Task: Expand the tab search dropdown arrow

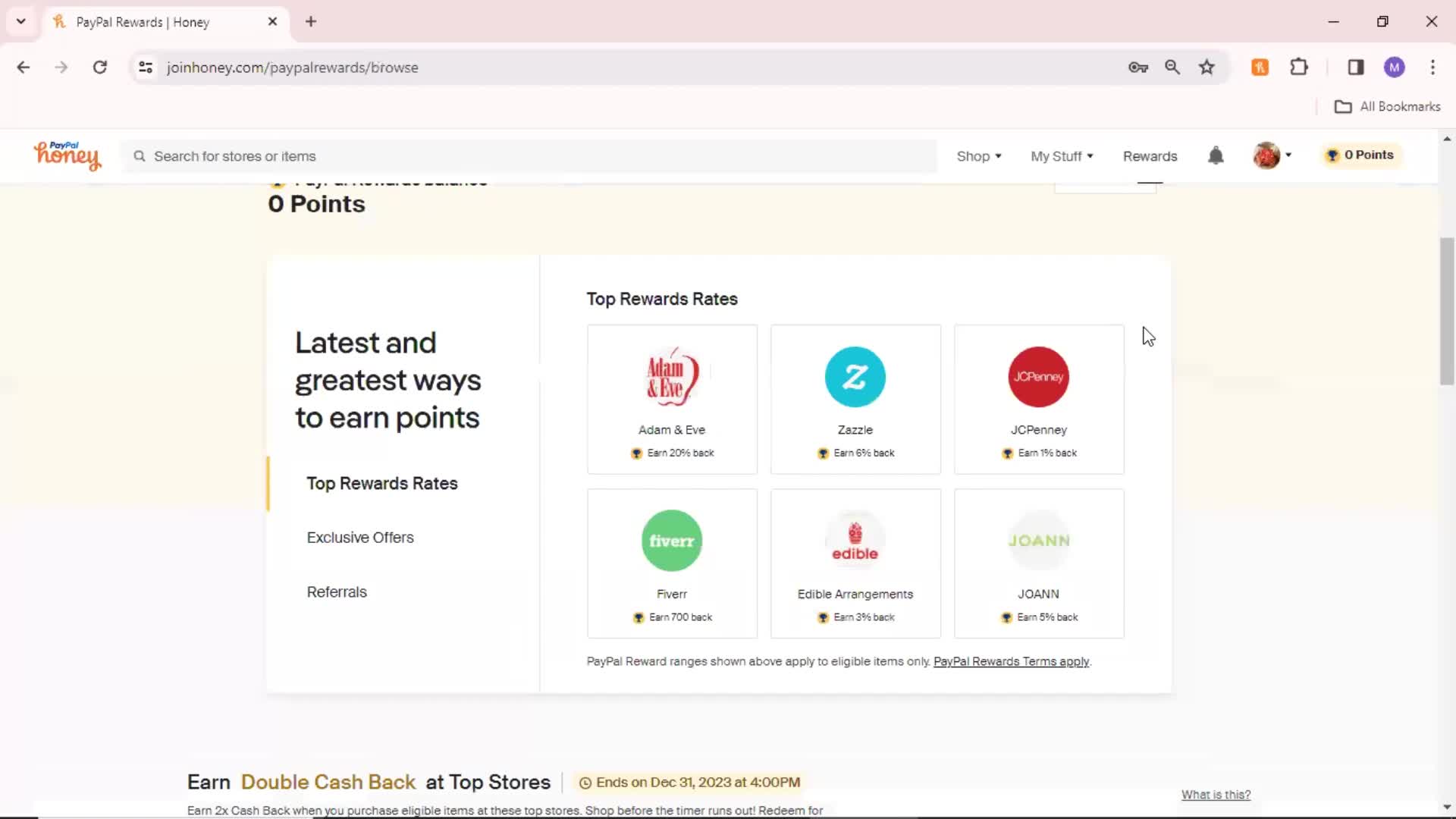Action: [x=21, y=21]
